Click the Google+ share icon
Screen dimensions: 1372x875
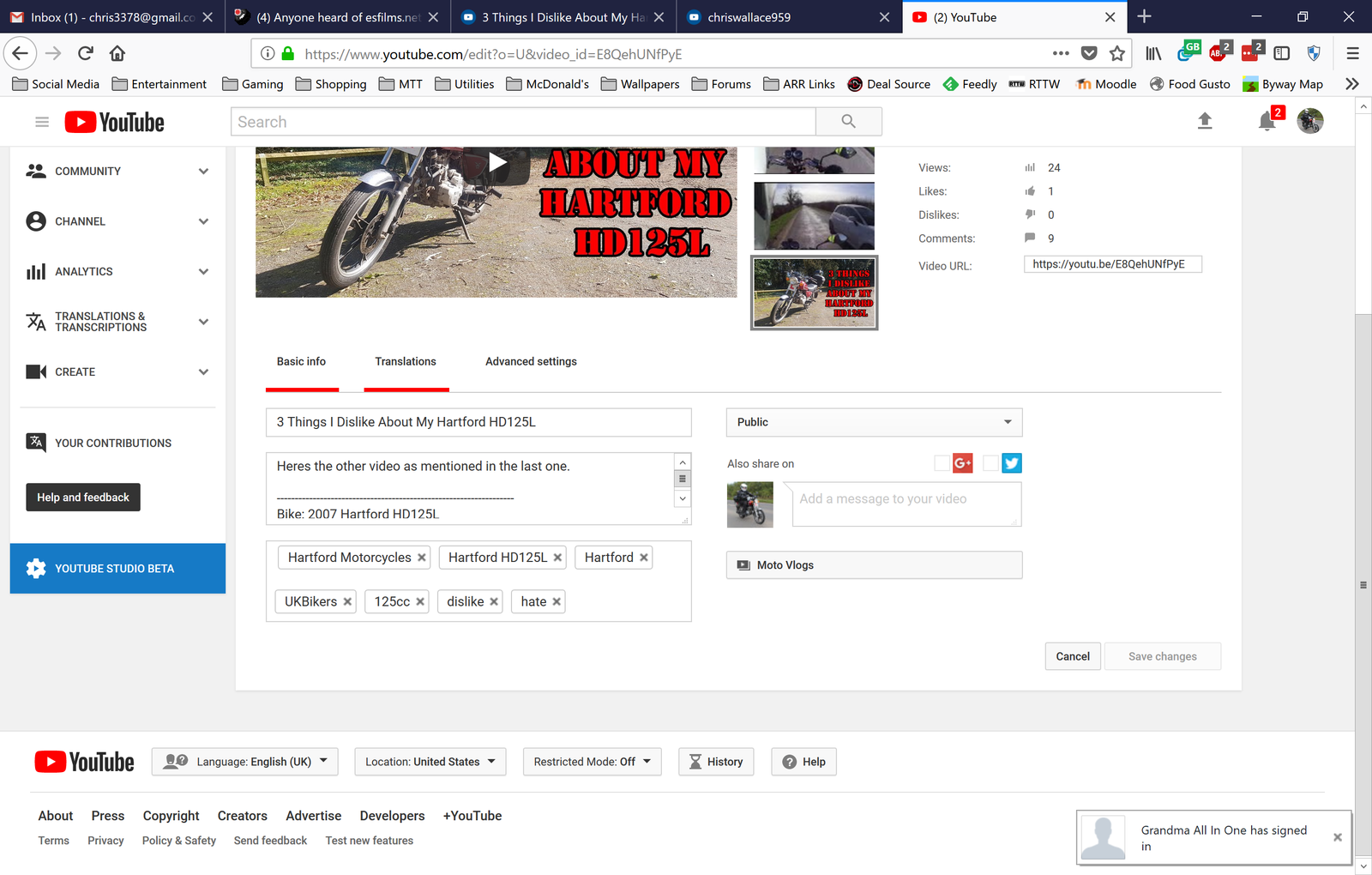(963, 463)
